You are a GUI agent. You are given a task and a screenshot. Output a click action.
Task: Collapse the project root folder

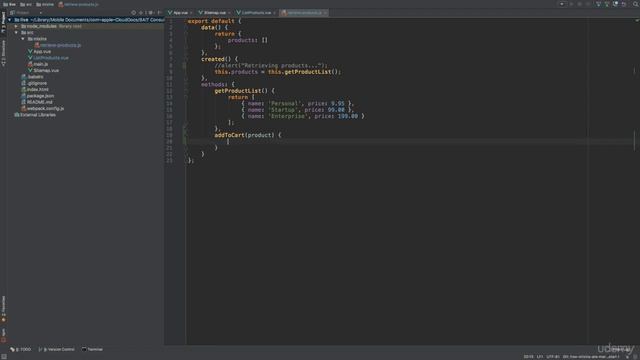coord(10,20)
